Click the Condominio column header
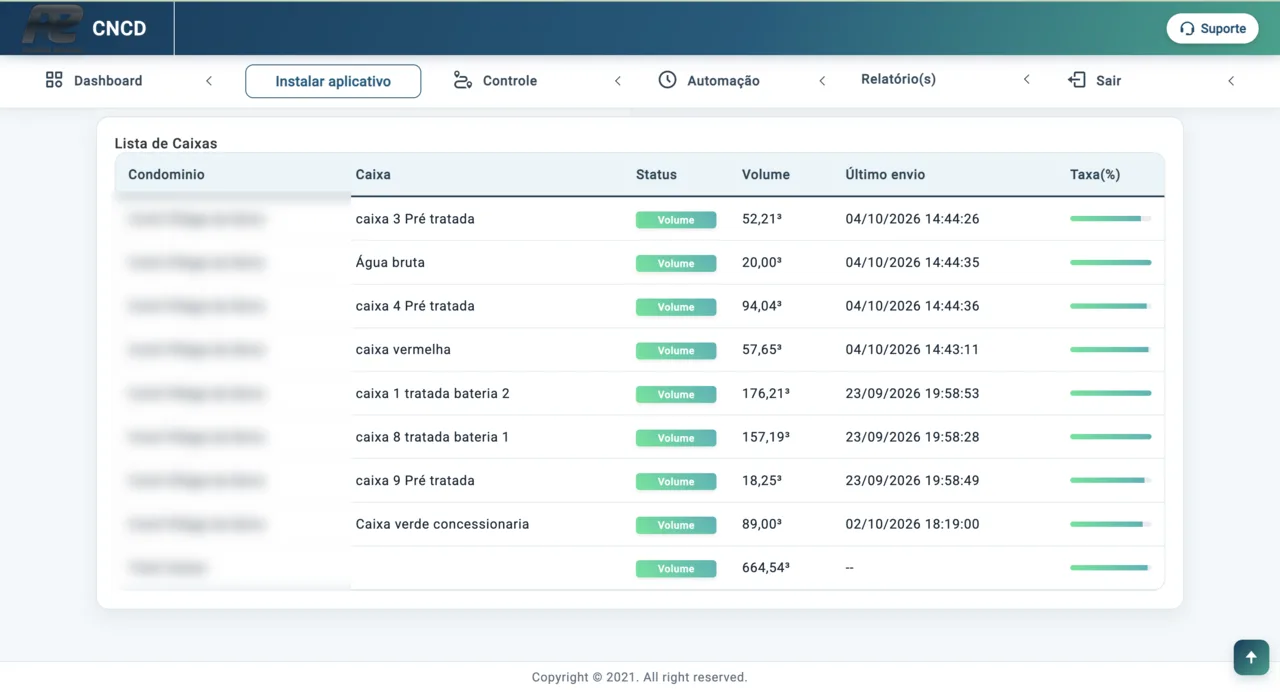This screenshot has height=693, width=1280. (x=166, y=174)
